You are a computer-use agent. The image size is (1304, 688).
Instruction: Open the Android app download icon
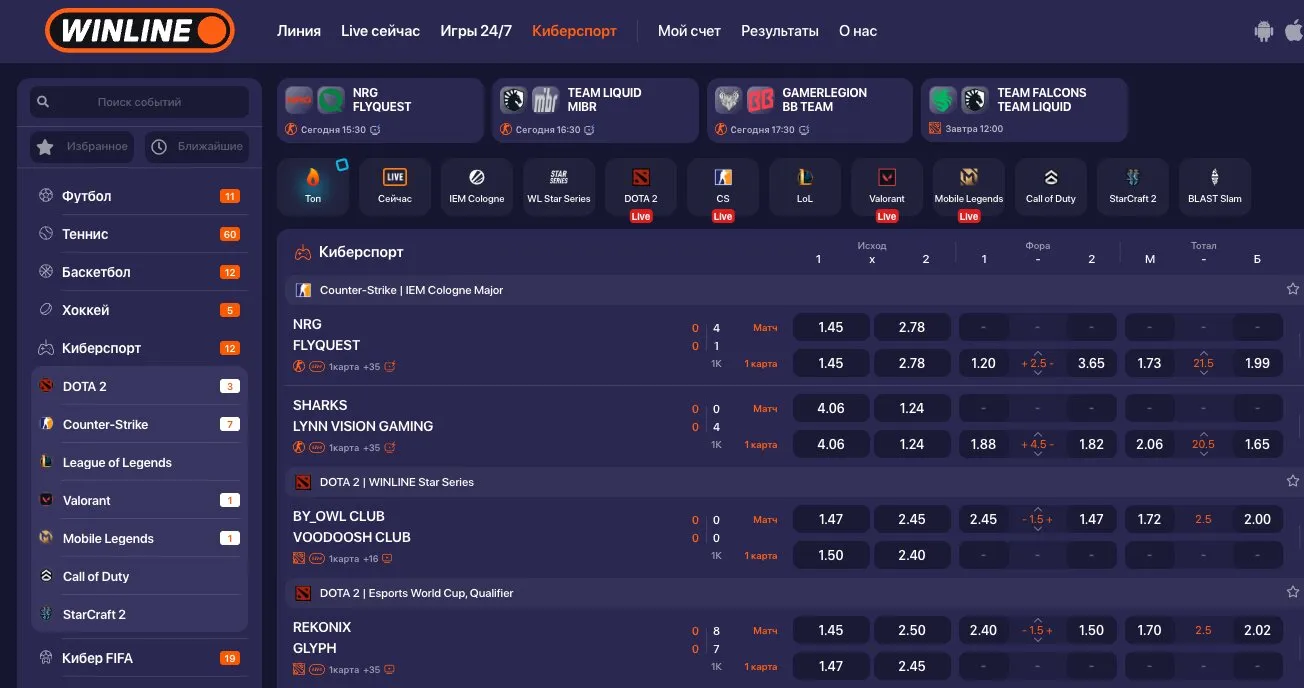(1264, 31)
